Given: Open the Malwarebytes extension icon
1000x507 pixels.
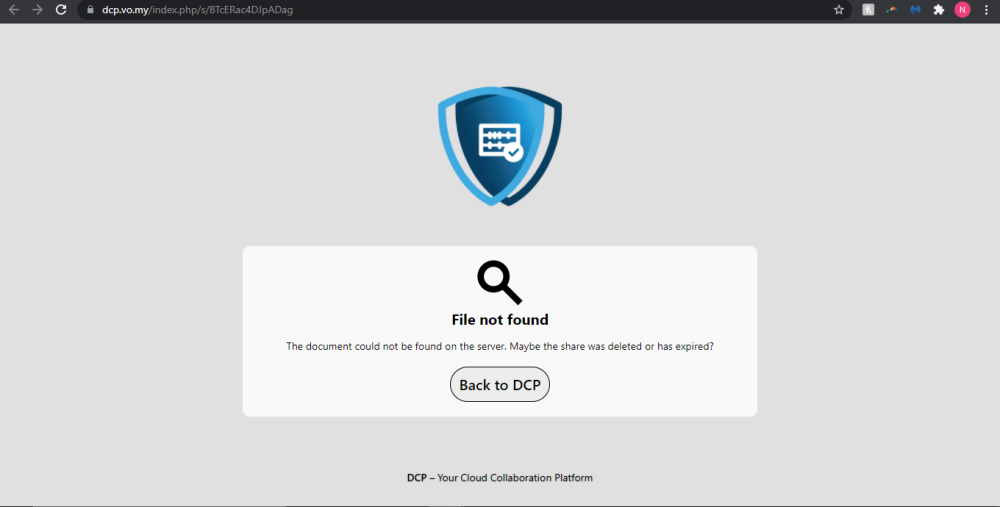Looking at the screenshot, I should click(915, 10).
